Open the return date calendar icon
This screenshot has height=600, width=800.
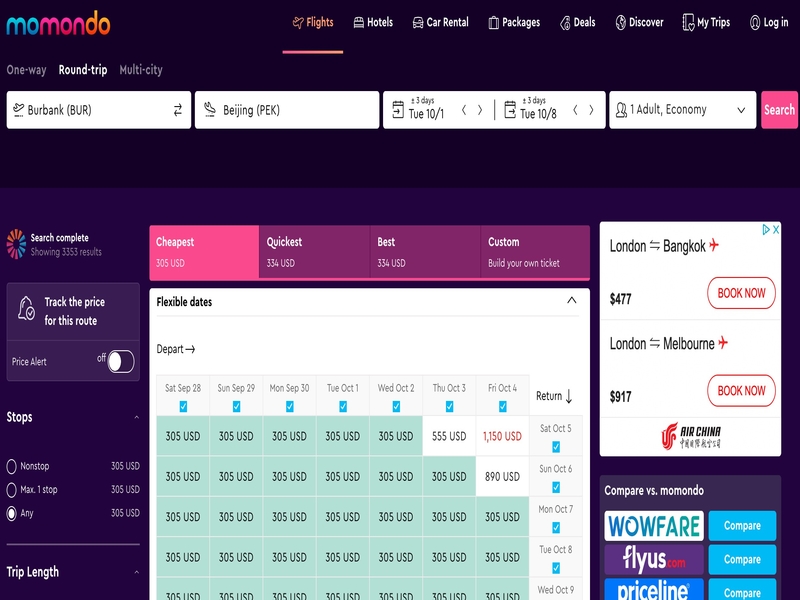coord(510,110)
